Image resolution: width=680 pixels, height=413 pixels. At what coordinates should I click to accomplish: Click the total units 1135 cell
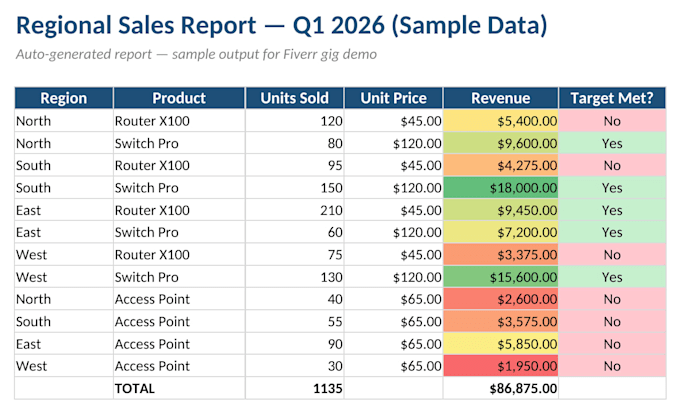[x=294, y=388]
